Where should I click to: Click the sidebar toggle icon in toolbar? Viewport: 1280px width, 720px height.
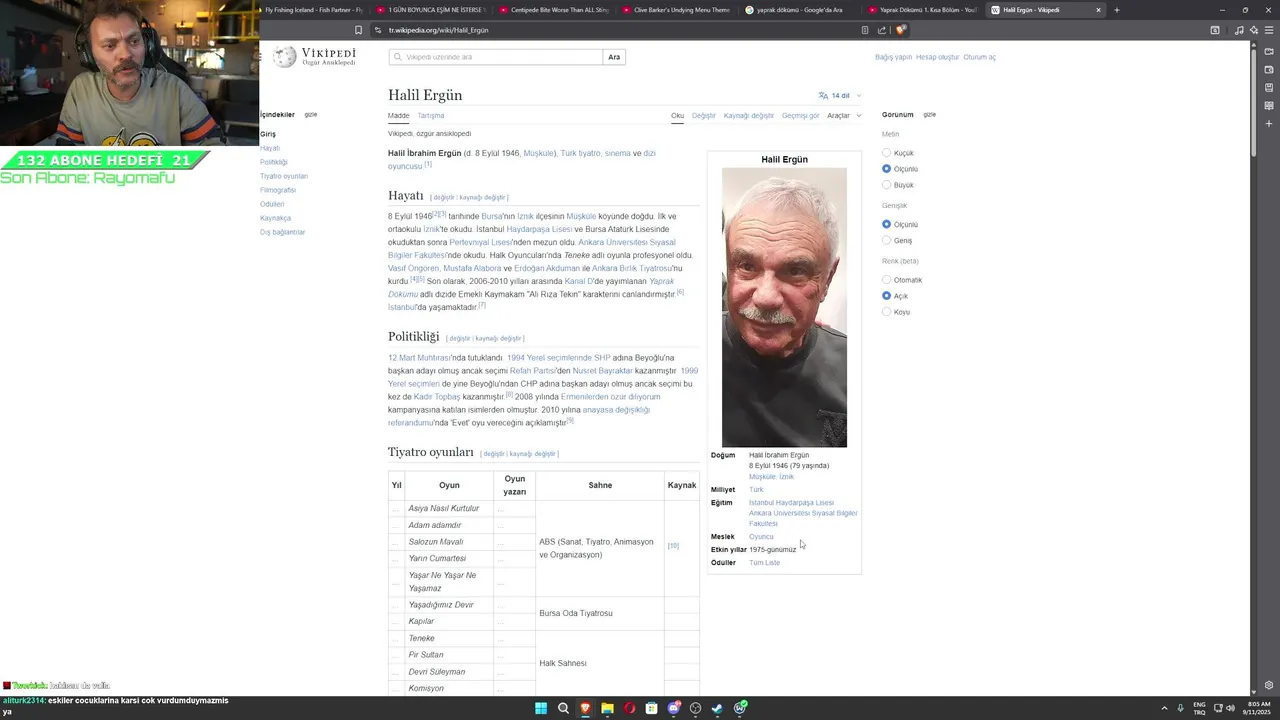tap(1215, 30)
